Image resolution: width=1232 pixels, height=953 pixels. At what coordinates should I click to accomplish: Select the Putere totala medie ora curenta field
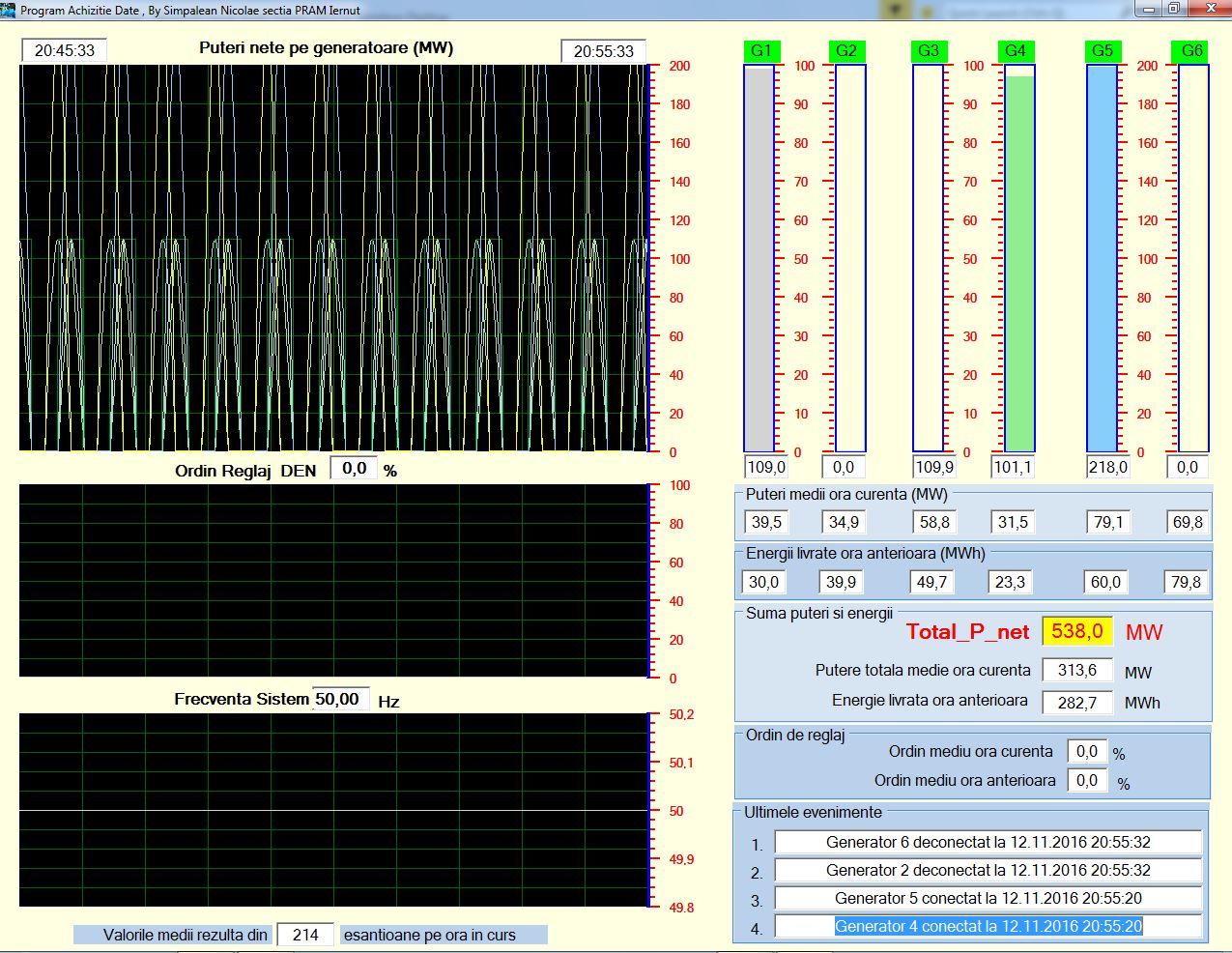coord(1076,671)
